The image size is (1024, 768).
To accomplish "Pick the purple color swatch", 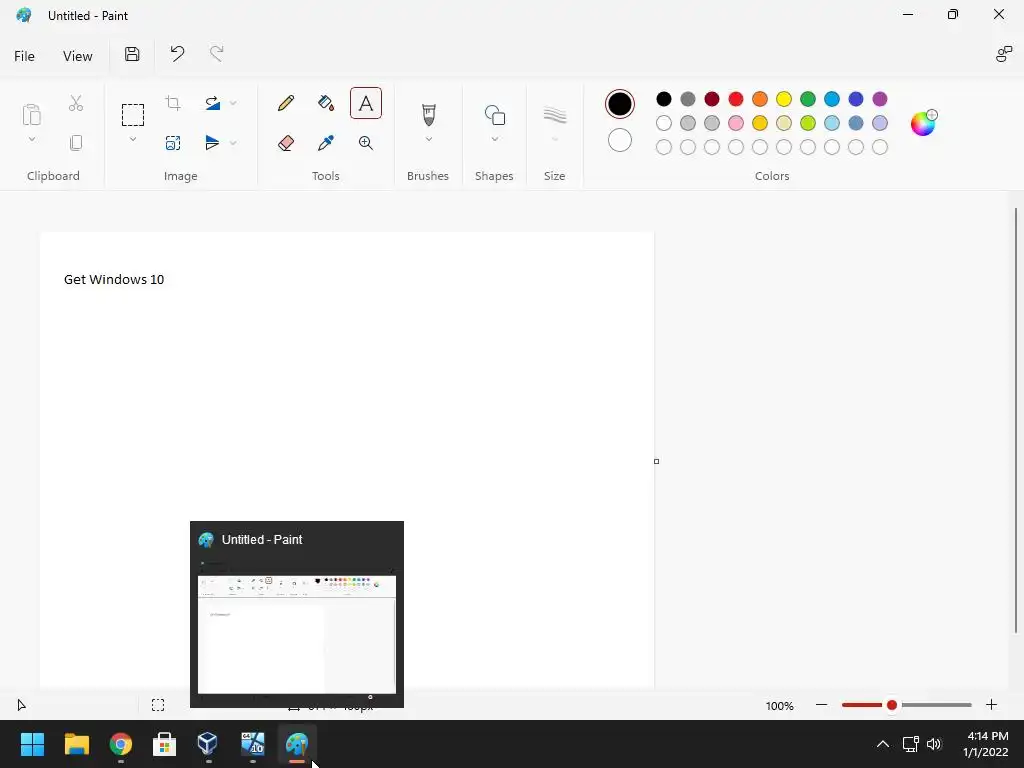I will pos(880,99).
